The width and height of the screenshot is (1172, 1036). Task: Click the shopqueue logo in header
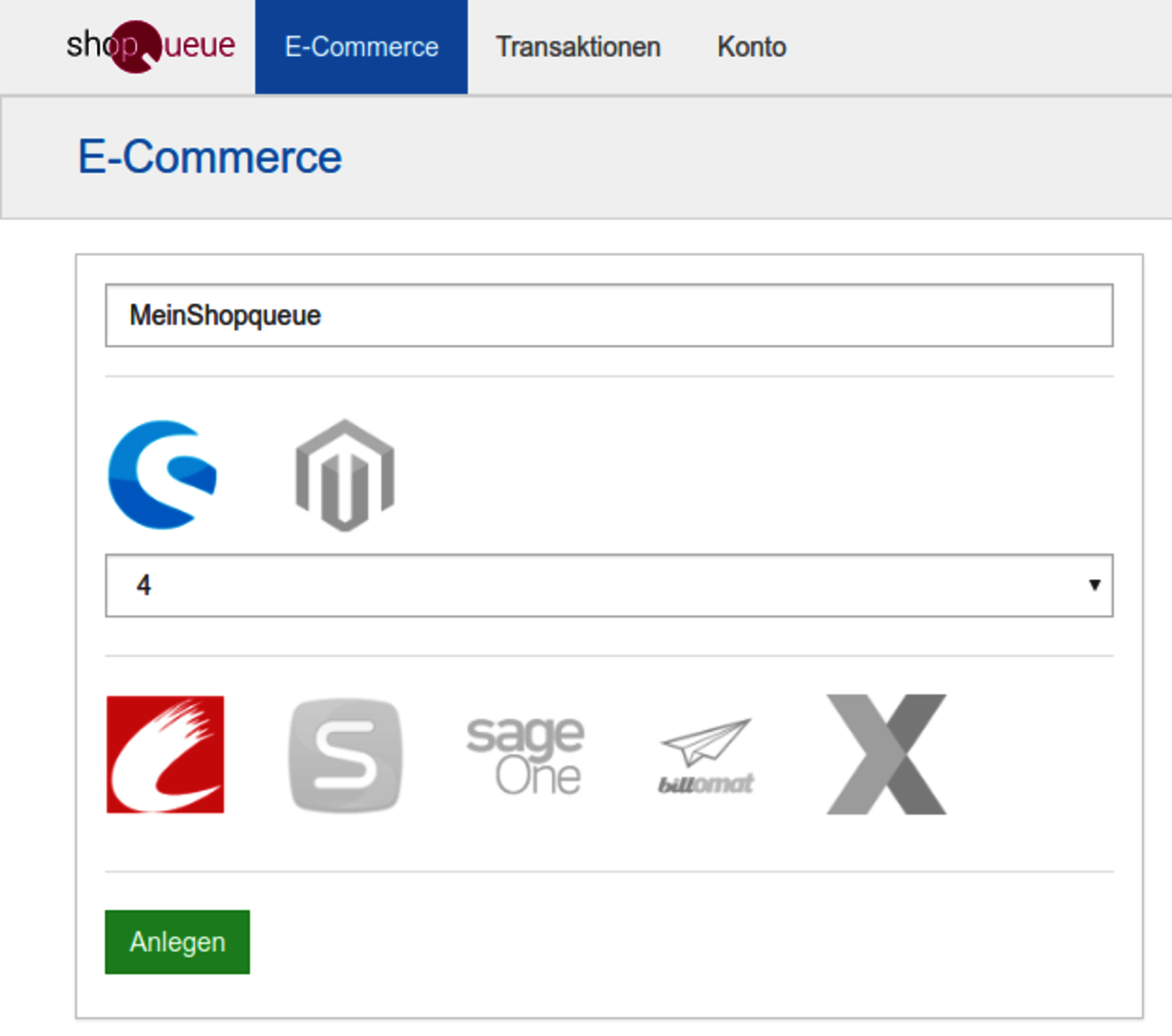pos(151,45)
